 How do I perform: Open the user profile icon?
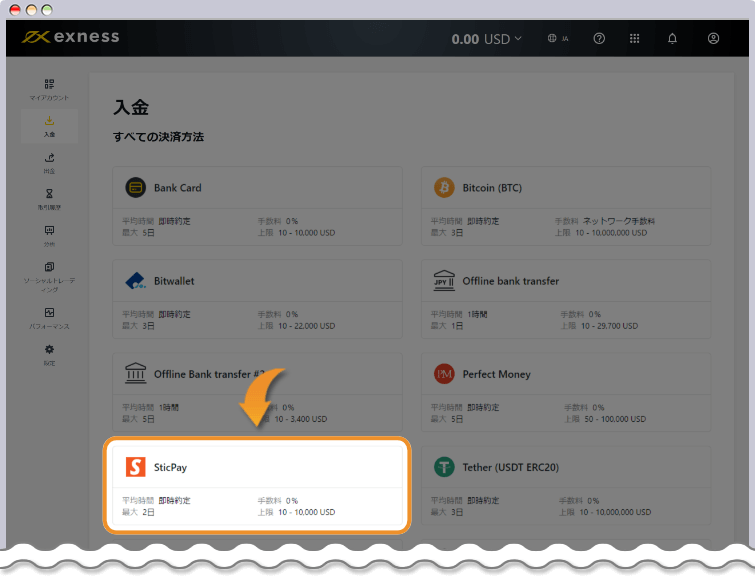tap(713, 39)
